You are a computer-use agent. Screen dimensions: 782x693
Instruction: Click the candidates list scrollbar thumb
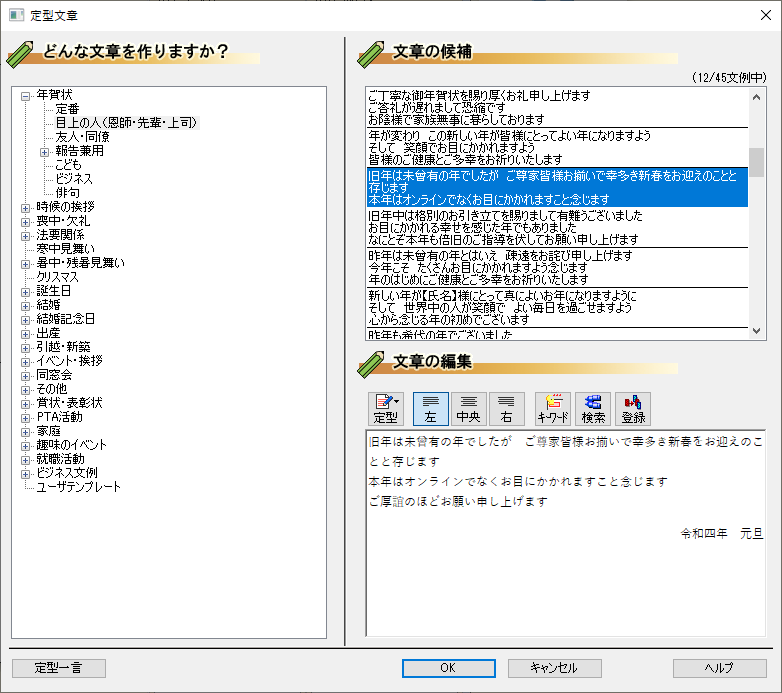(x=756, y=162)
